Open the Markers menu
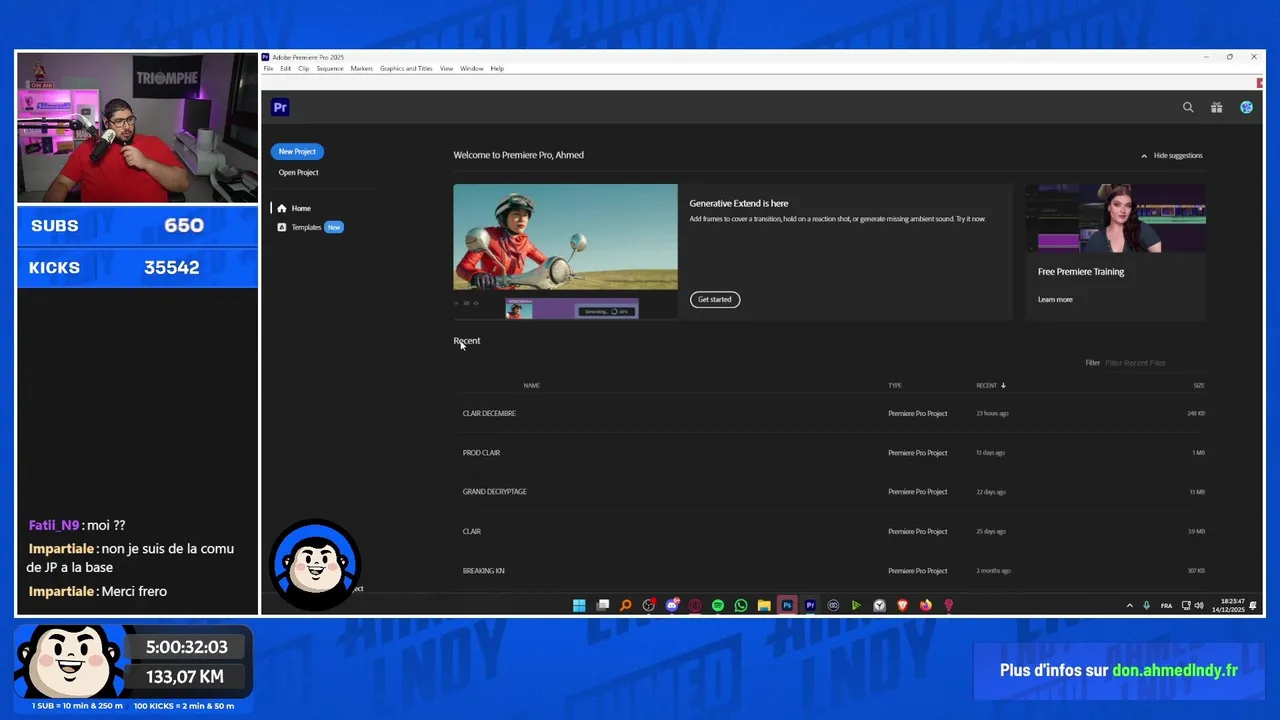 pyautogui.click(x=361, y=68)
